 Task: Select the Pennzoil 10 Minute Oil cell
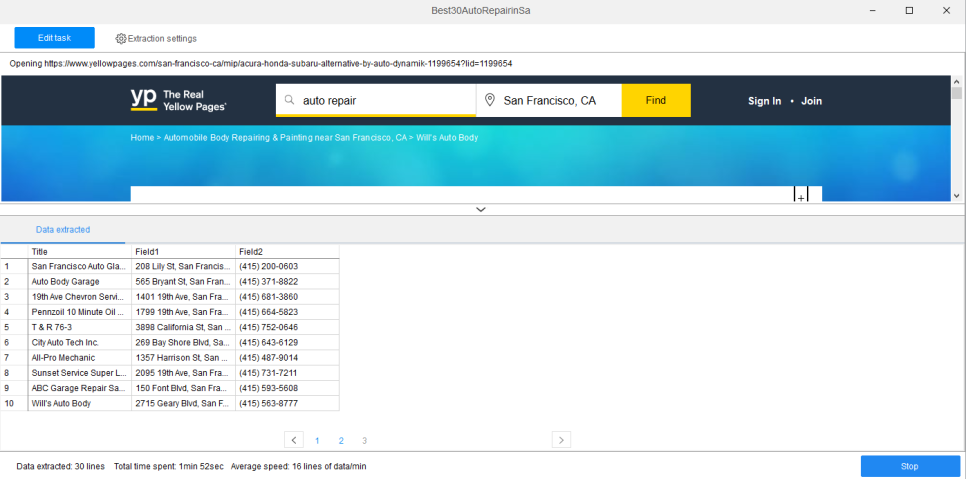point(79,312)
